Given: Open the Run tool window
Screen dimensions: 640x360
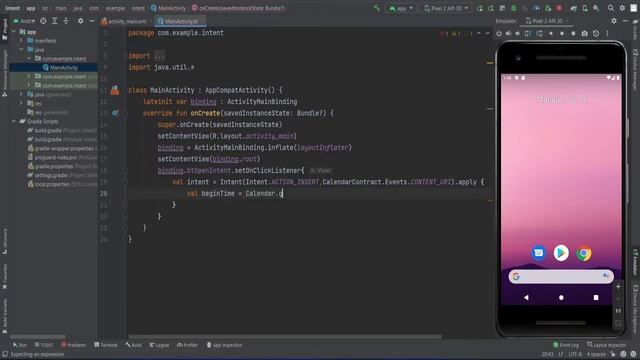Looking at the screenshot, I should click(x=20, y=345).
